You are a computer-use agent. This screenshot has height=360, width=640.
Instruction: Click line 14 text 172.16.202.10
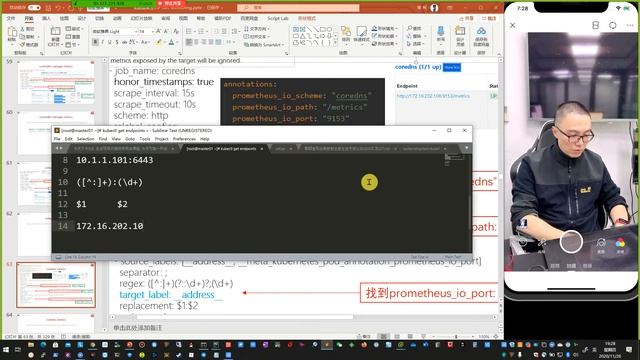pos(110,226)
